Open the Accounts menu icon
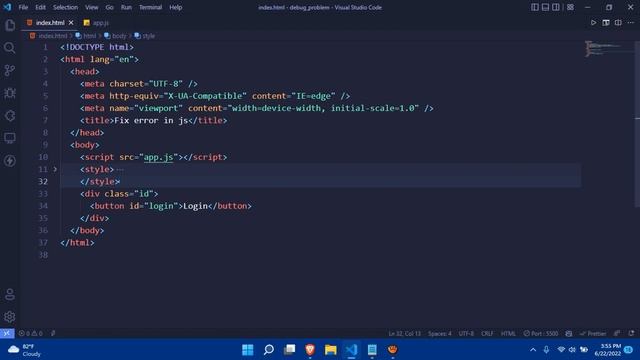Image resolution: width=640 pixels, height=360 pixels. (10, 294)
